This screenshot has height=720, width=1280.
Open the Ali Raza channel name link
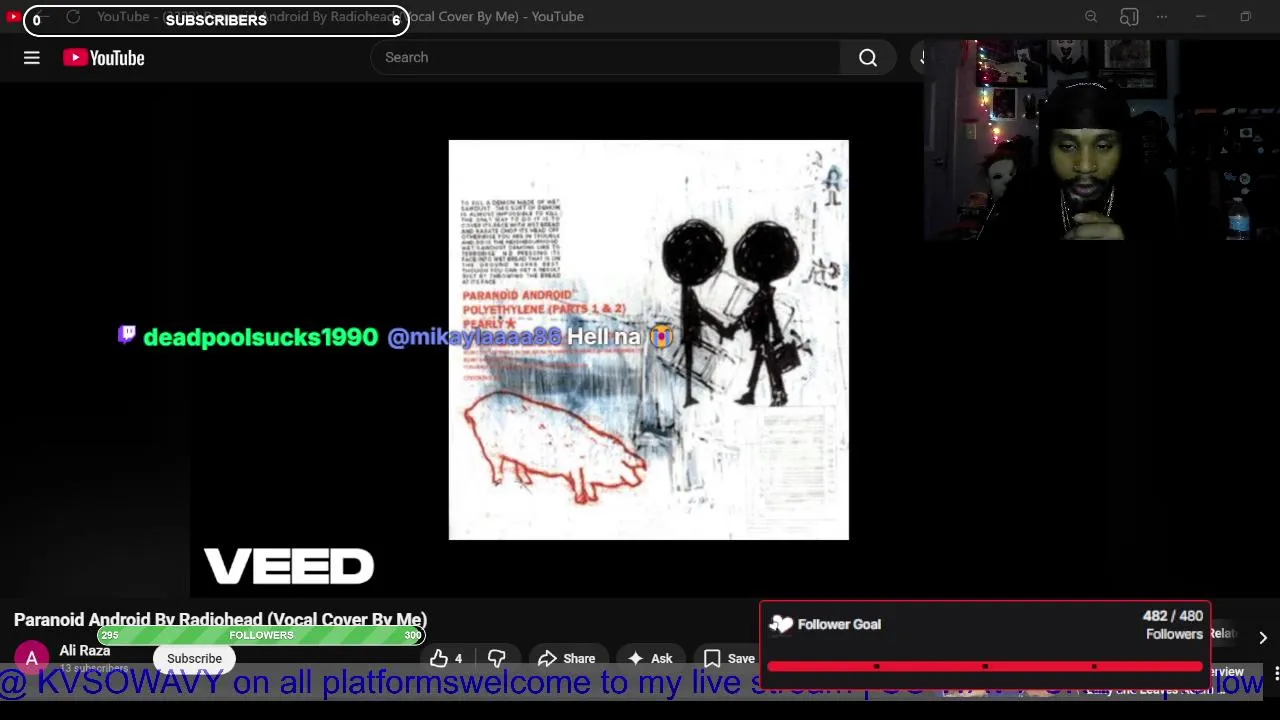pos(84,651)
